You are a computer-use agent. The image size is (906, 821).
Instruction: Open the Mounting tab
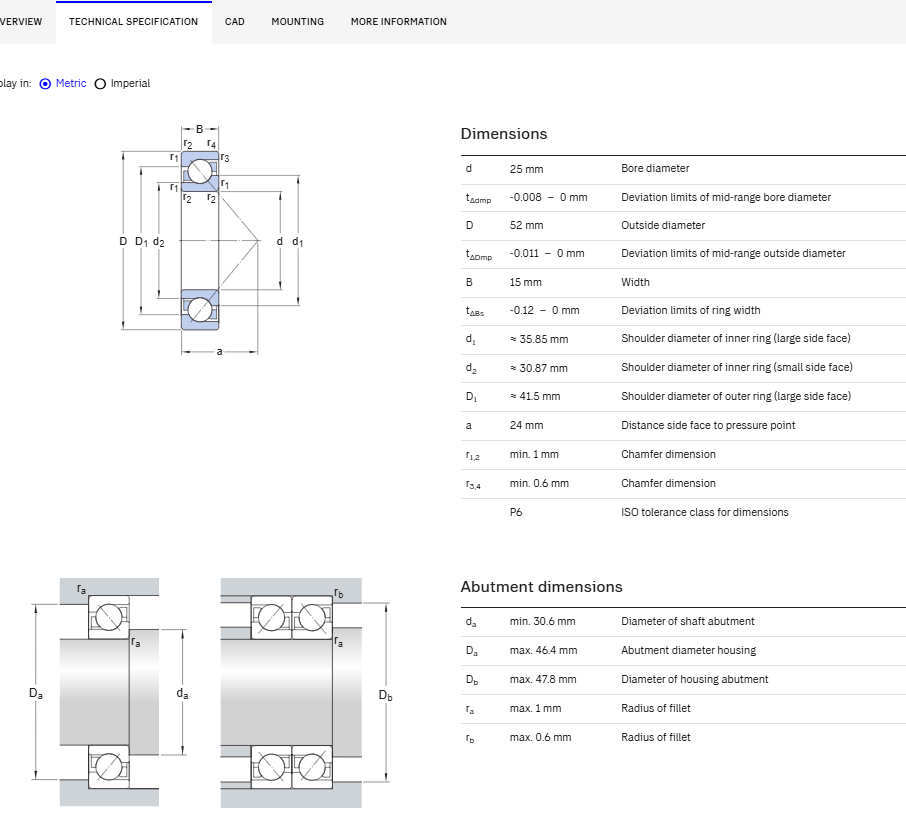pos(298,21)
